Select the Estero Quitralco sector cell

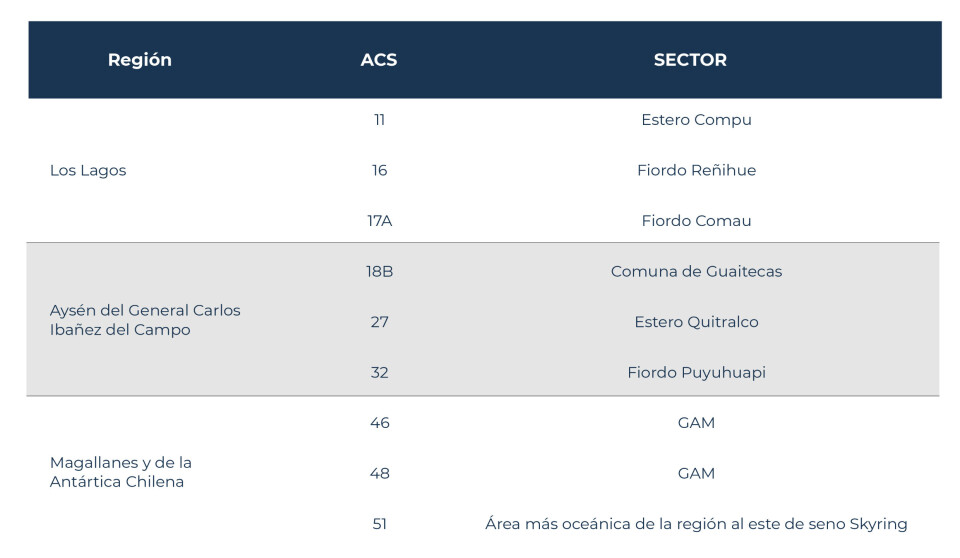(696, 322)
